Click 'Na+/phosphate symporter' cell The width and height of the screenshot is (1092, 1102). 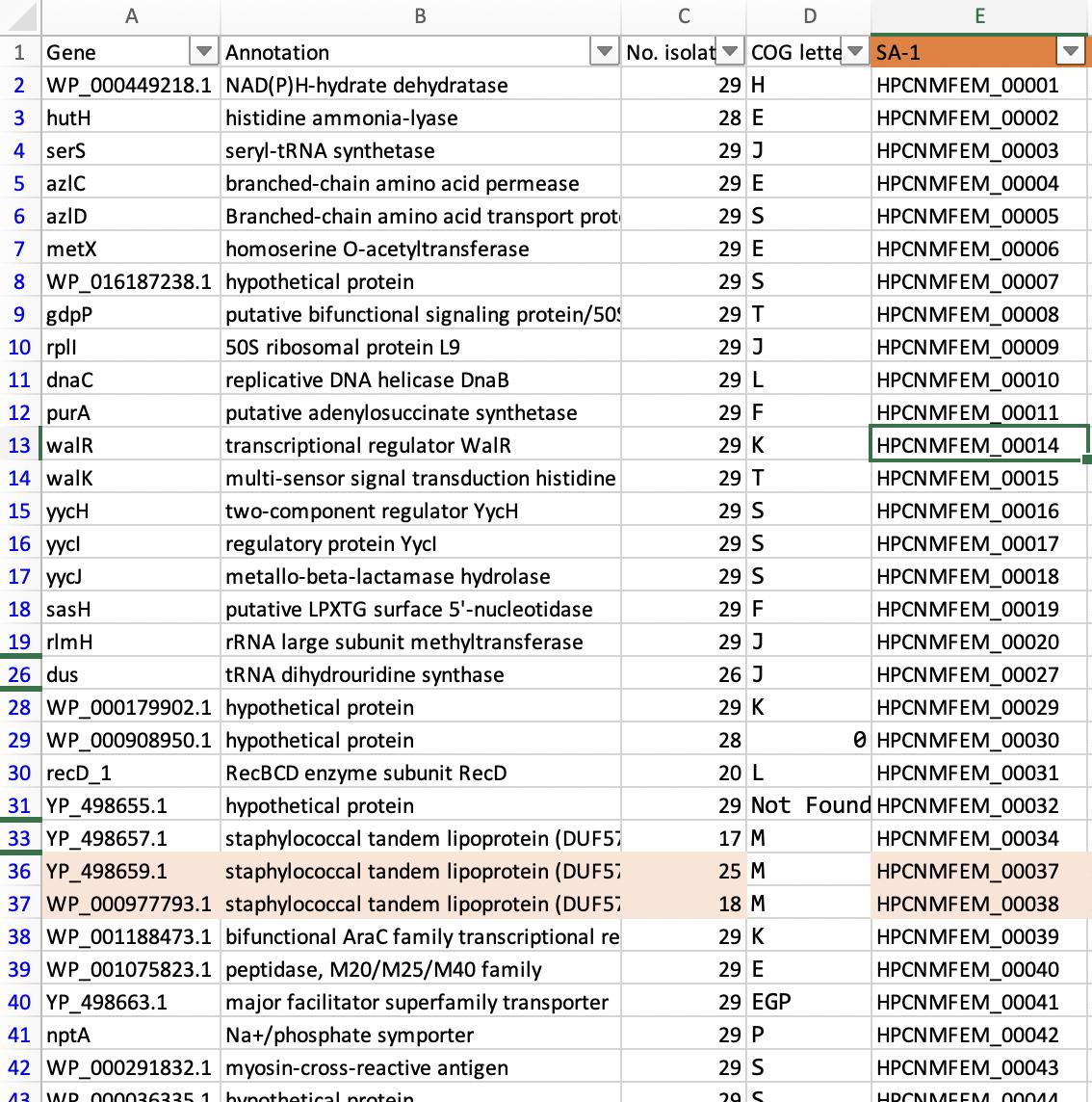[x=421, y=1036]
